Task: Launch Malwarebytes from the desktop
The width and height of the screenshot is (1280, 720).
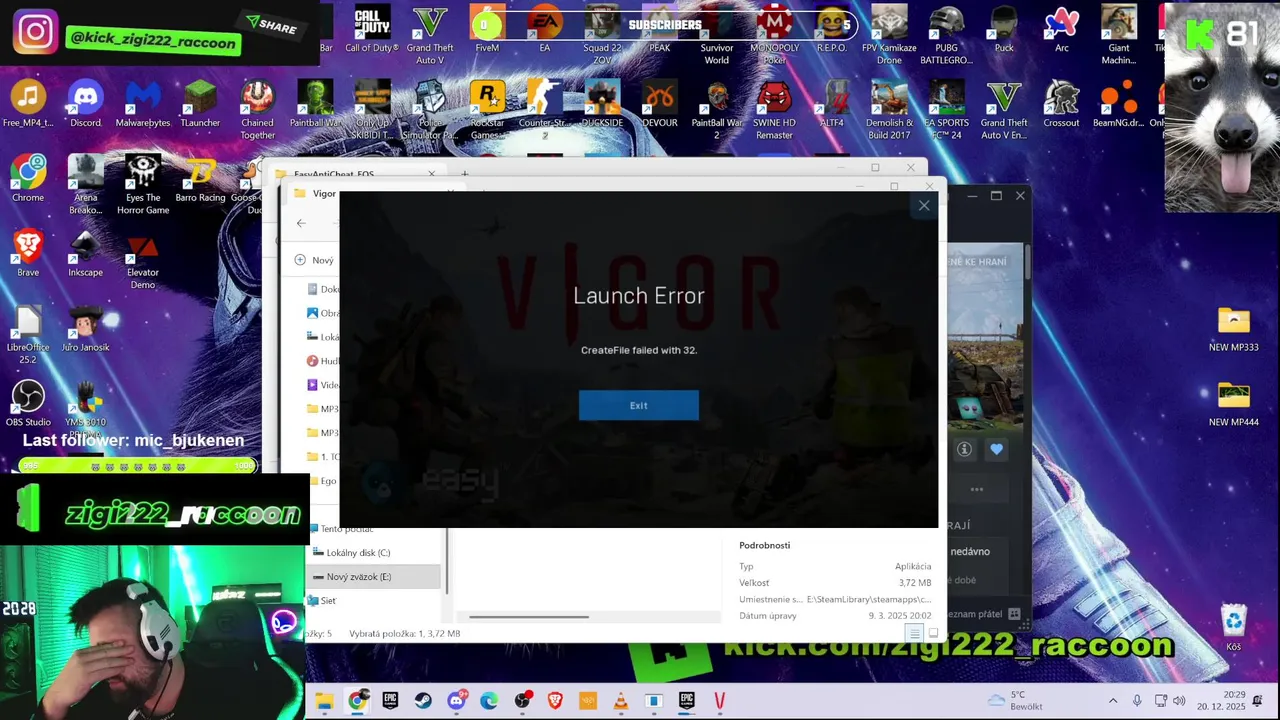Action: point(143,104)
